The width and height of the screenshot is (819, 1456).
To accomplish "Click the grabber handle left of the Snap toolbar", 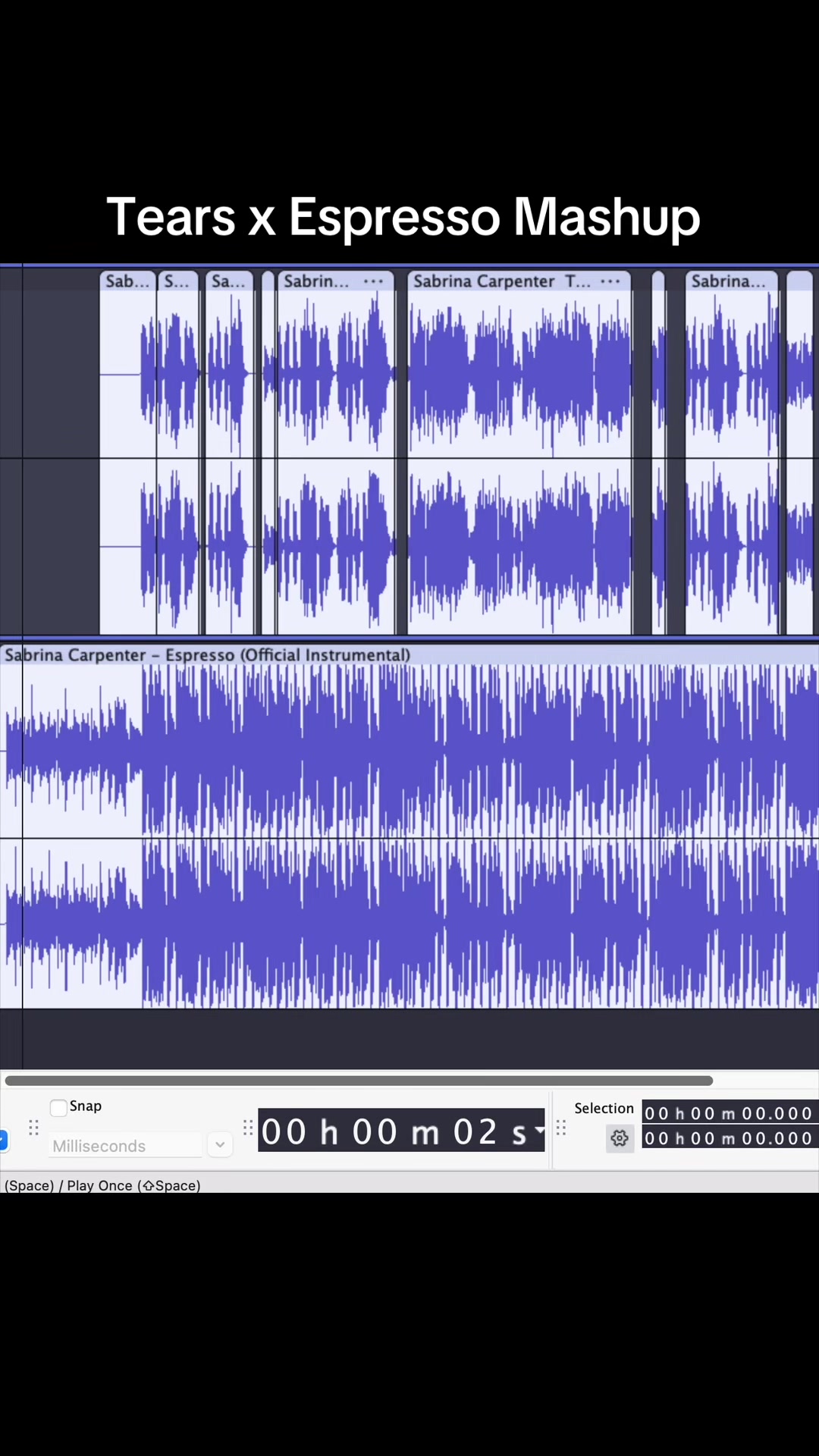I will pyautogui.click(x=33, y=1128).
